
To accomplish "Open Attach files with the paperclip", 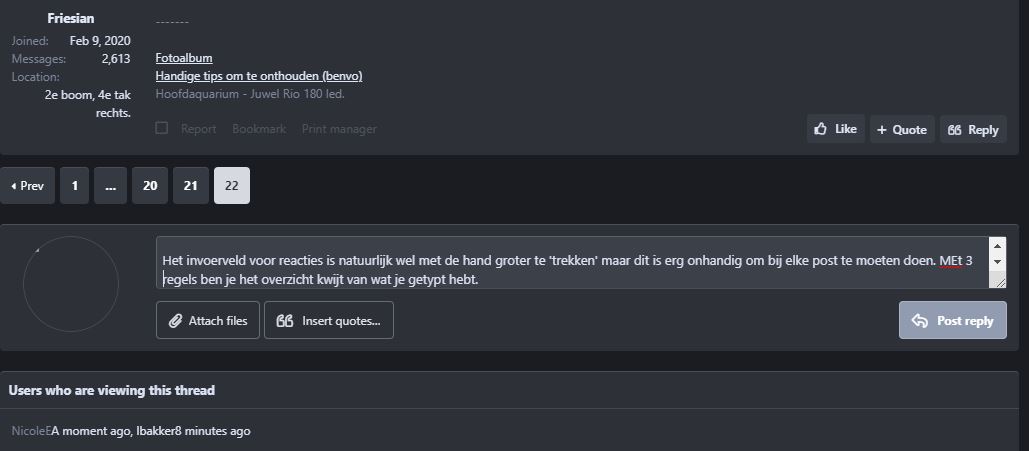I will click(x=208, y=321).
